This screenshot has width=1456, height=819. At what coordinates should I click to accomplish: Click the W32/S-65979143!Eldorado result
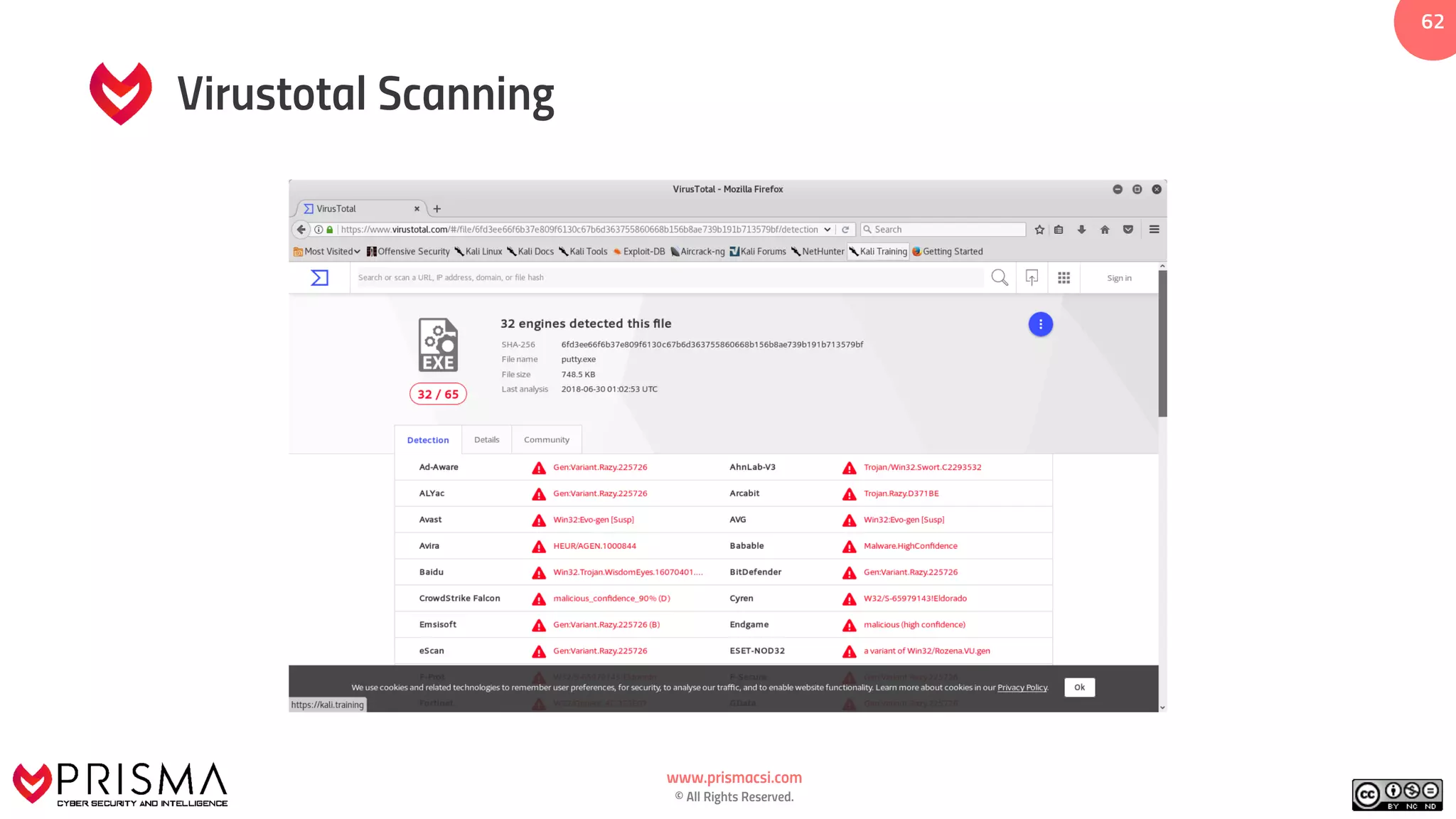pos(915,599)
